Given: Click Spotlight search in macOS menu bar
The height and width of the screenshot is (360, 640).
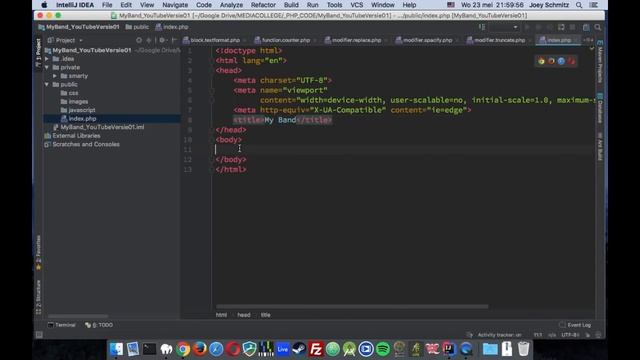Looking at the screenshot, I should pyautogui.click(x=579, y=5).
